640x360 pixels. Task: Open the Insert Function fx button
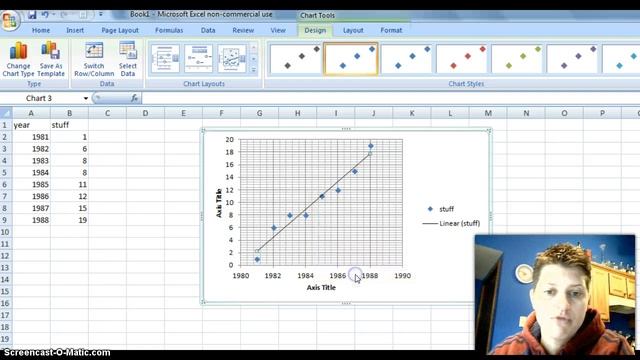coord(134,98)
